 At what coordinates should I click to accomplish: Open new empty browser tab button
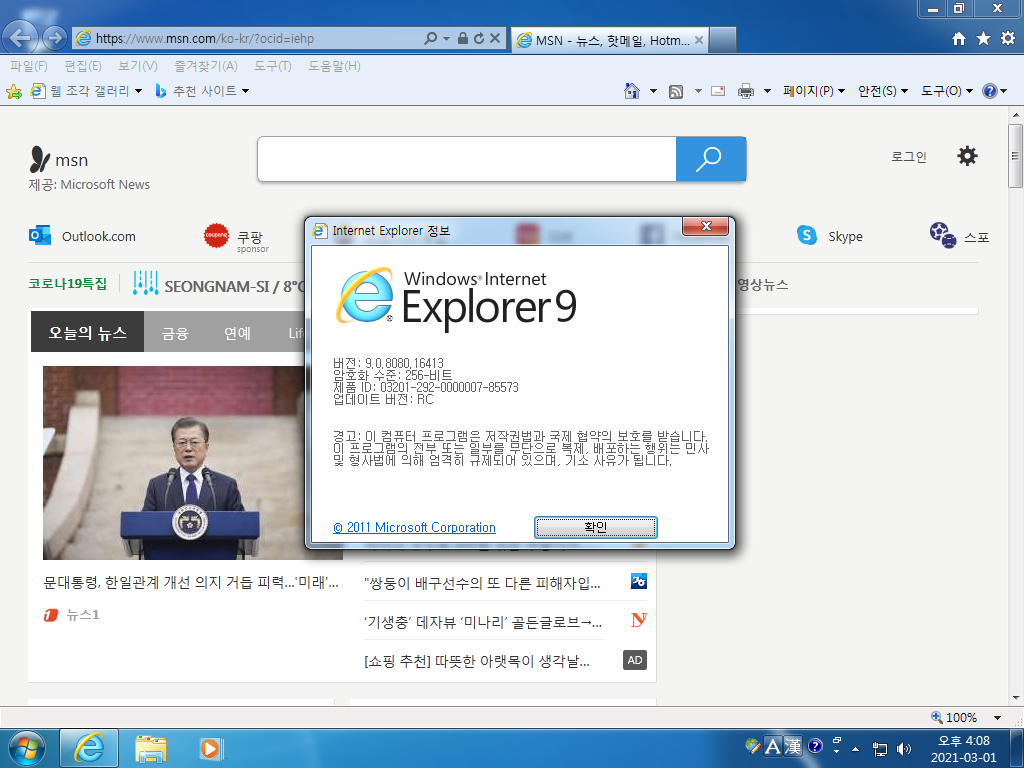pos(722,40)
